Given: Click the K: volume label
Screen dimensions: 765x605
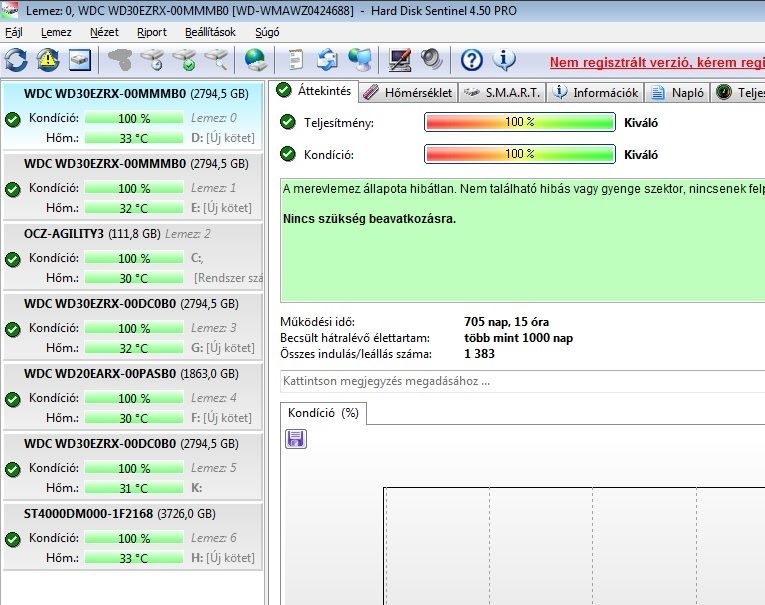Looking at the screenshot, I should [197, 488].
